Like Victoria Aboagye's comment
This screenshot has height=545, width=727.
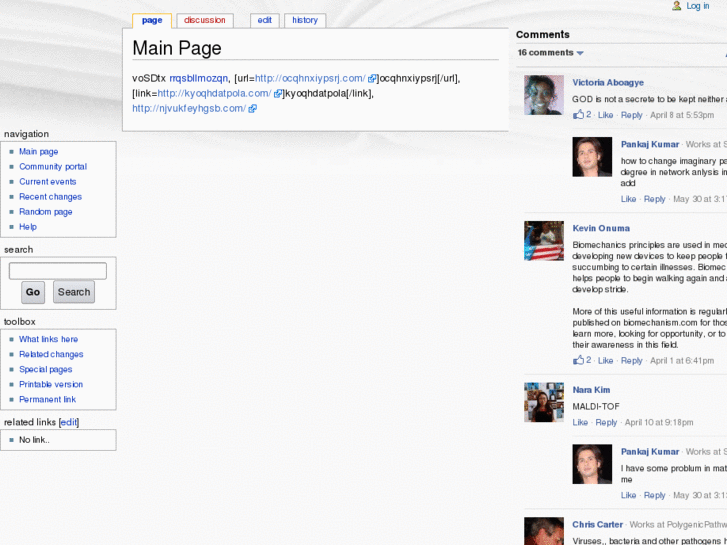tap(605, 115)
